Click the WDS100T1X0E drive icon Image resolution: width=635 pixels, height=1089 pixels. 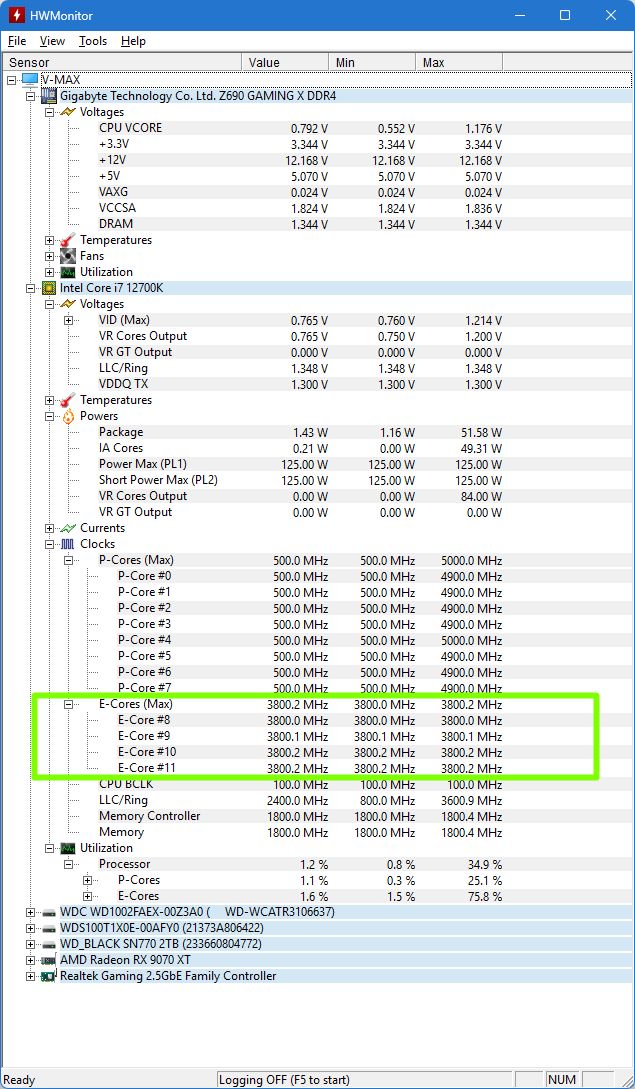(x=49, y=928)
